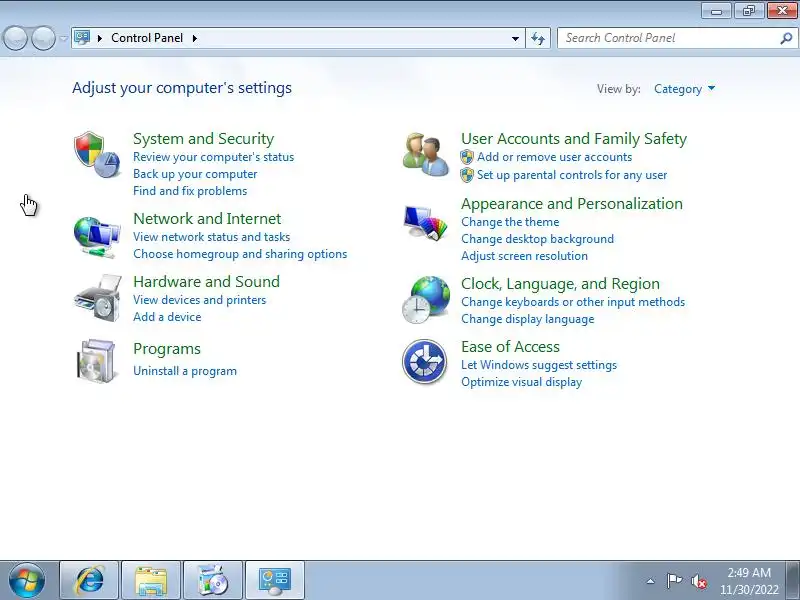The image size is (800, 600).
Task: Open the System and Security shield icon
Action: (x=97, y=155)
